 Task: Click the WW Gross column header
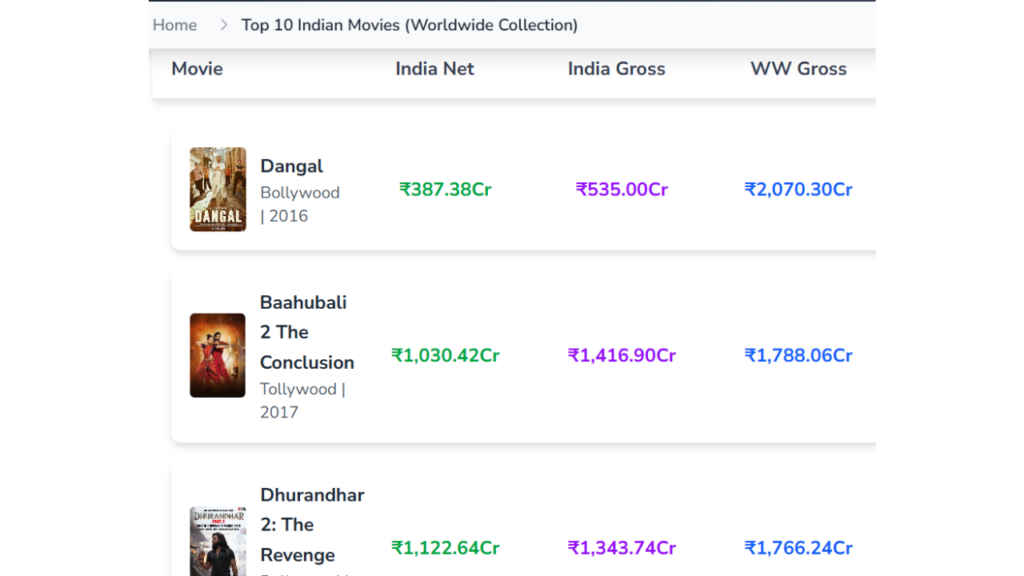798,69
